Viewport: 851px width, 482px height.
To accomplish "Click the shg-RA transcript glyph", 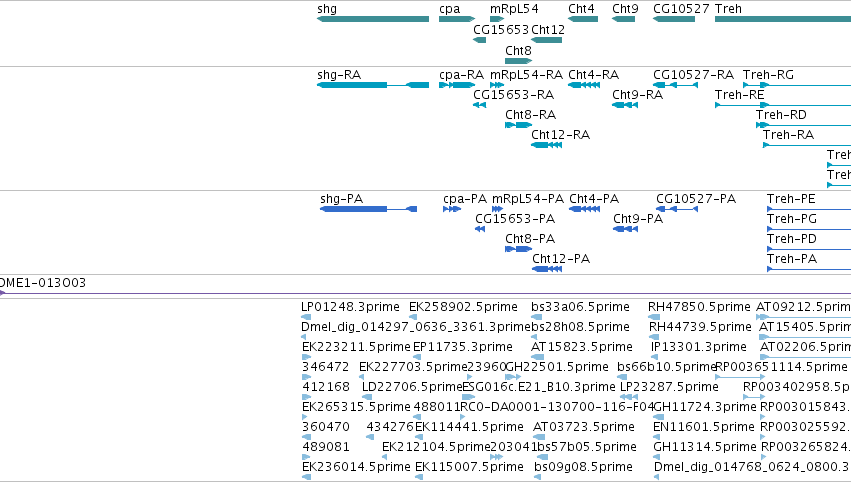I will point(373,85).
